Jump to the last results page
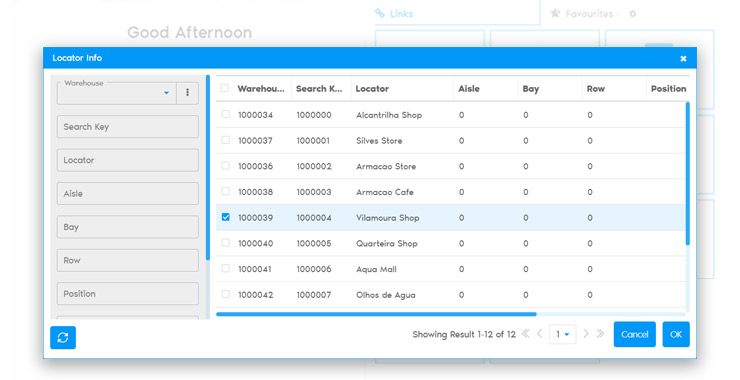Image resolution: width=740 pixels, height=380 pixels. 600,334
